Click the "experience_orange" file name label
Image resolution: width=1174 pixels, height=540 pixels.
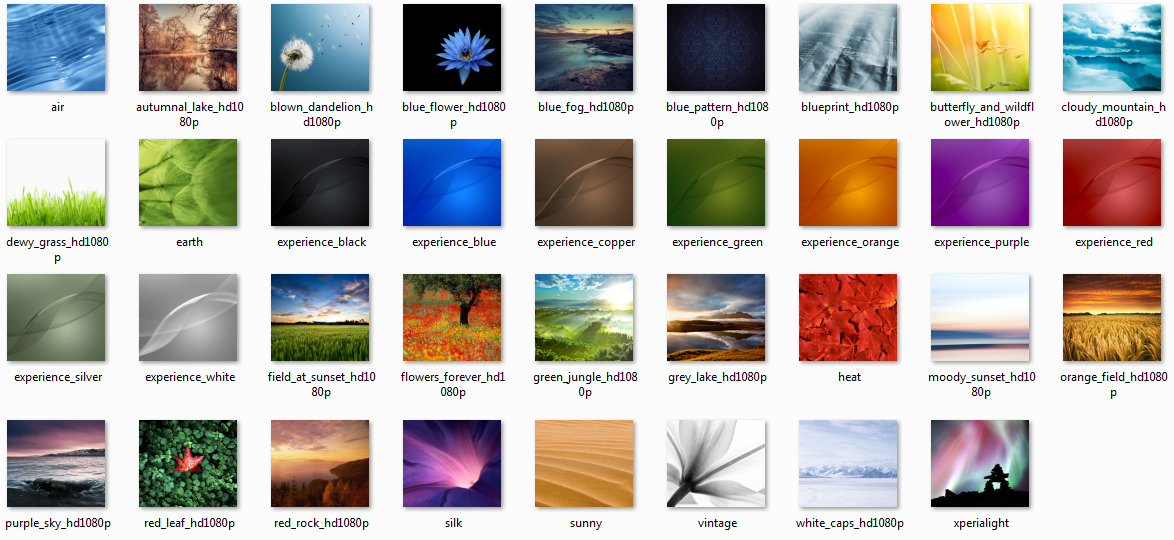[850, 242]
